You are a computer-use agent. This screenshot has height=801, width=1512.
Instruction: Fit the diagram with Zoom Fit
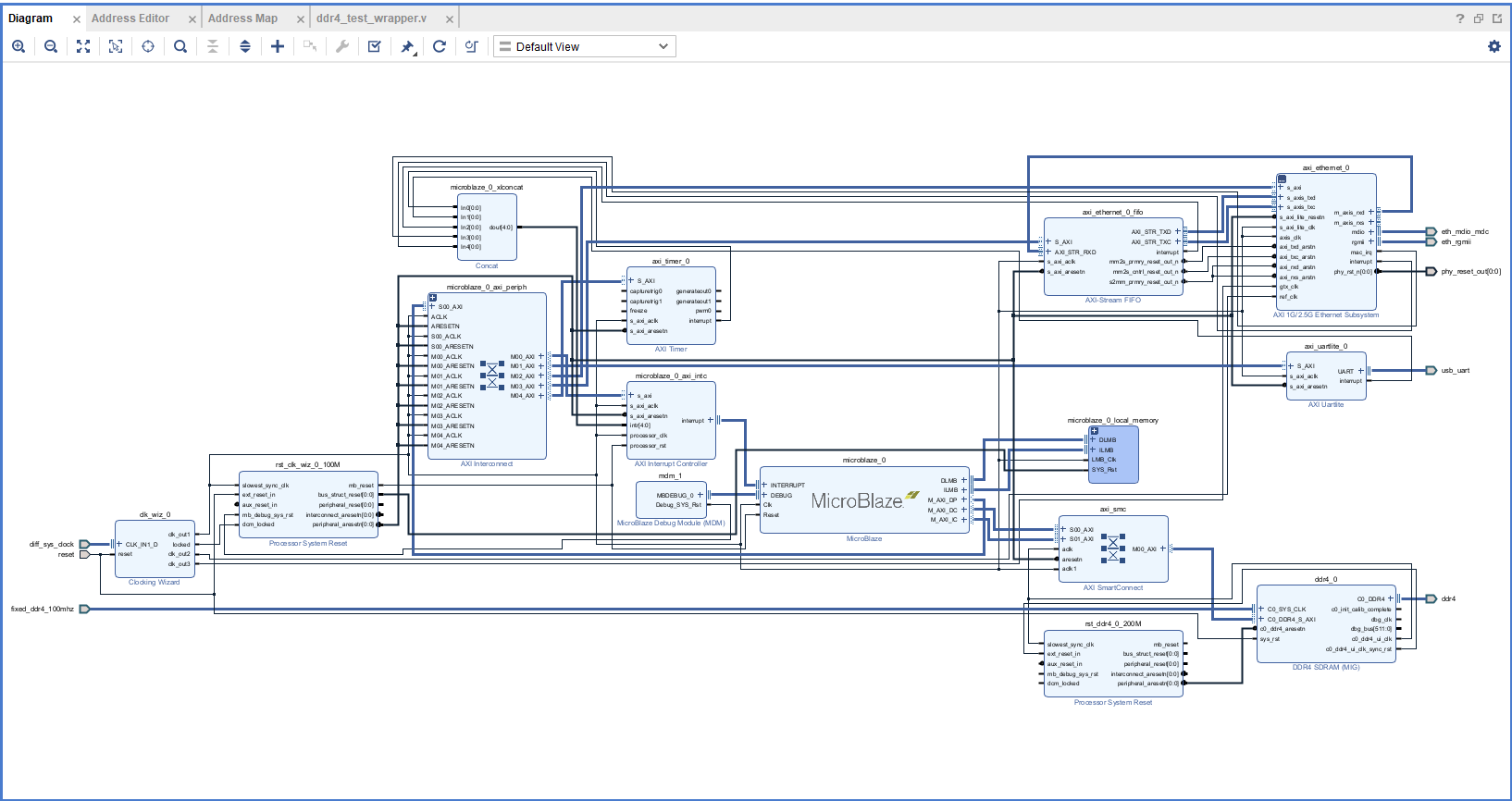(x=83, y=46)
